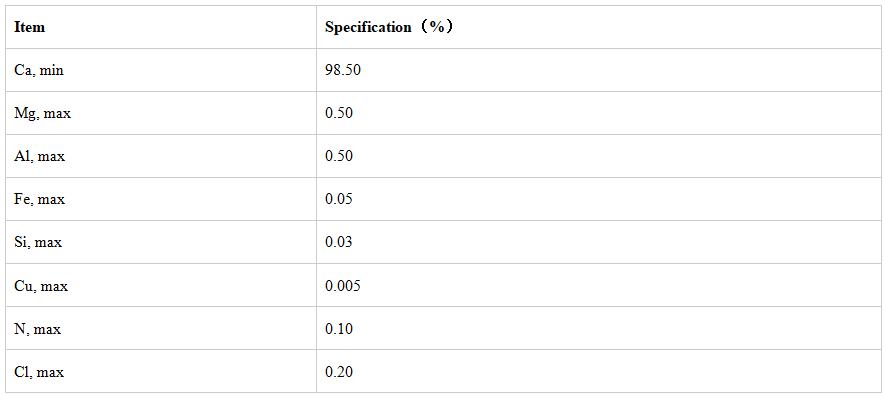
Task: Click the Mg specification value 0.50
Action: (x=339, y=113)
